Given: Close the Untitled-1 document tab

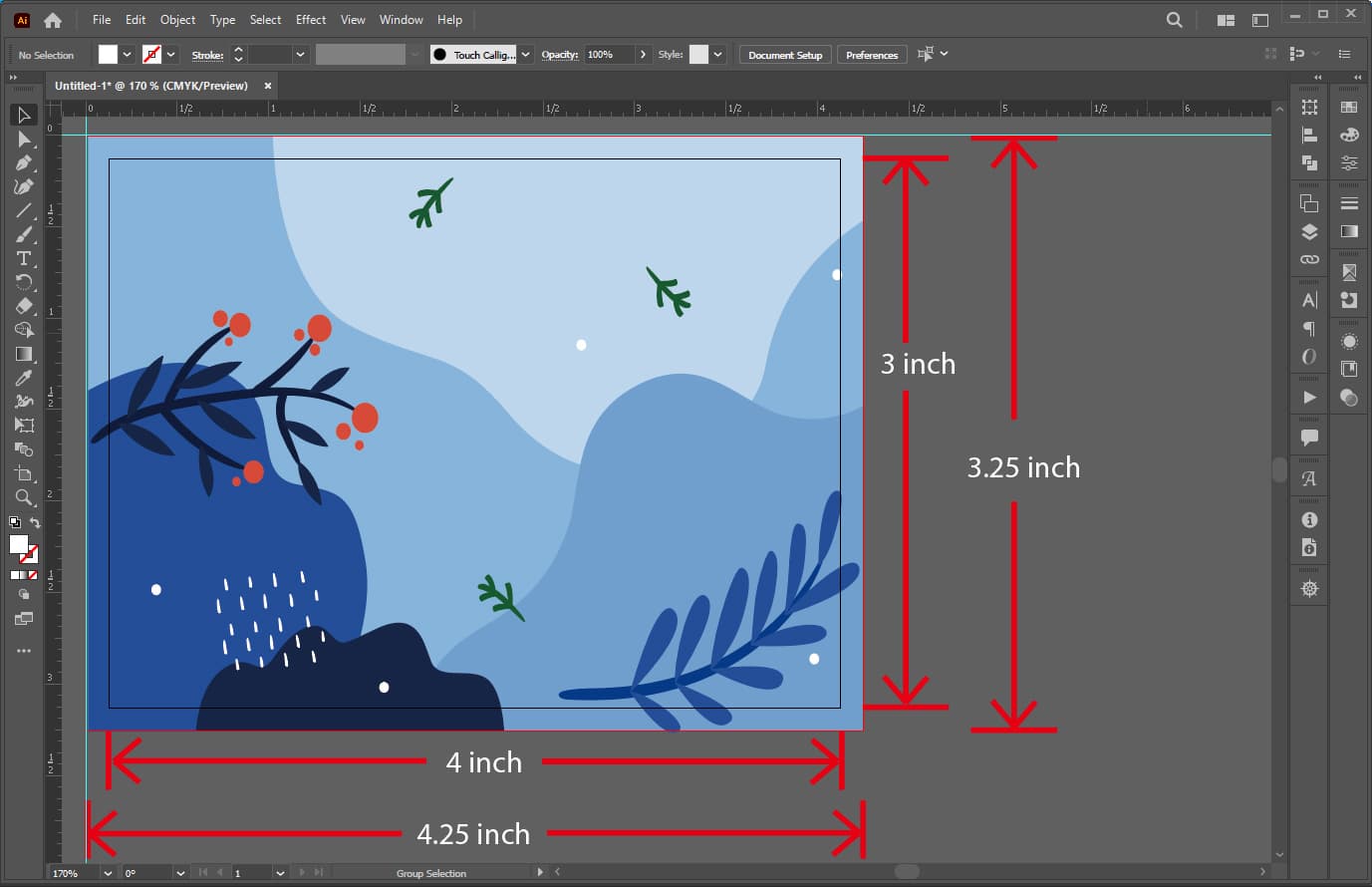Looking at the screenshot, I should 268,86.
